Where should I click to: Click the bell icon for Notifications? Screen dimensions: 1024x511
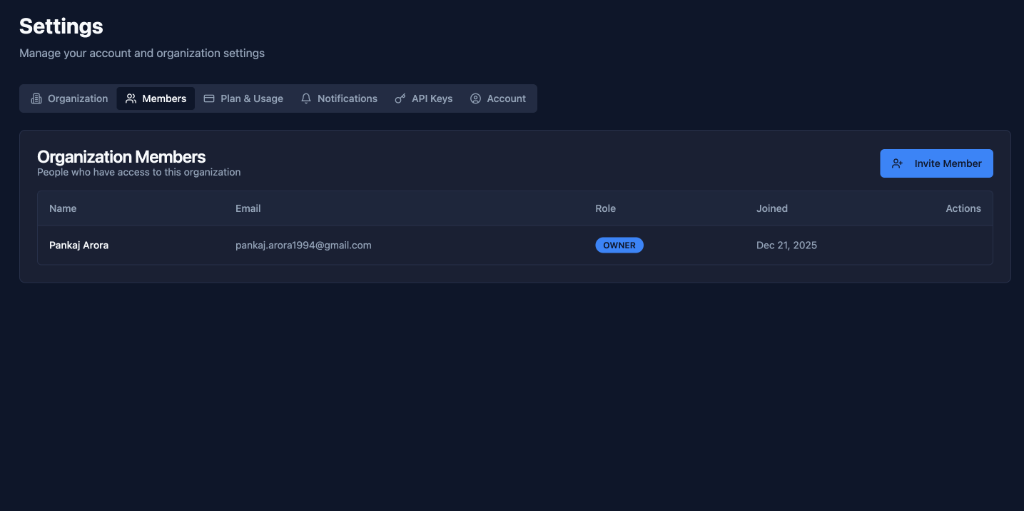click(x=306, y=99)
